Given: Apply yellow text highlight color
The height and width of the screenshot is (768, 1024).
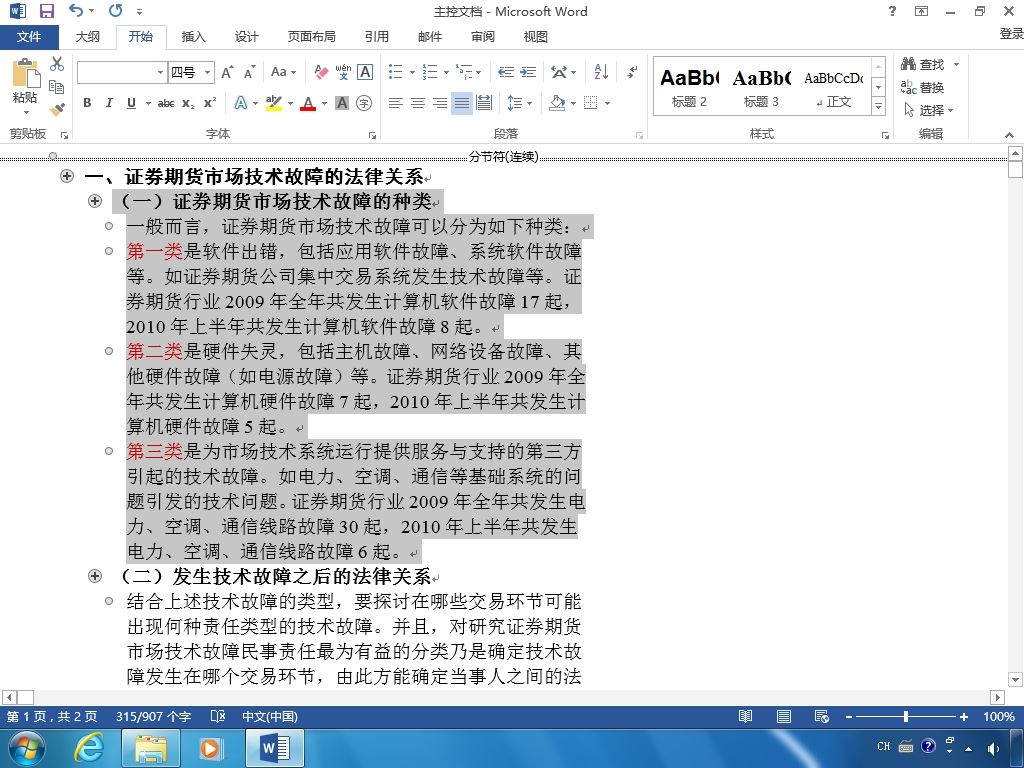Looking at the screenshot, I should (274, 103).
